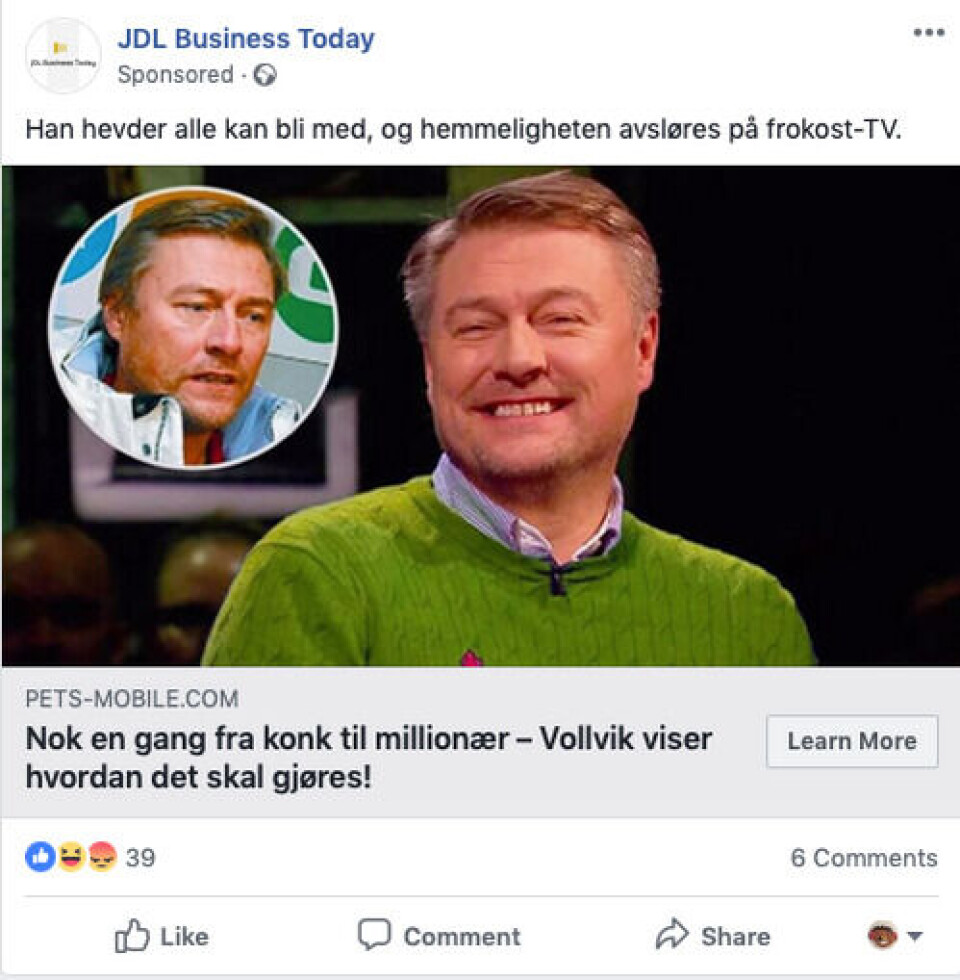The image size is (960, 980).
Task: Open the 6 Comments link
Action: (x=864, y=858)
